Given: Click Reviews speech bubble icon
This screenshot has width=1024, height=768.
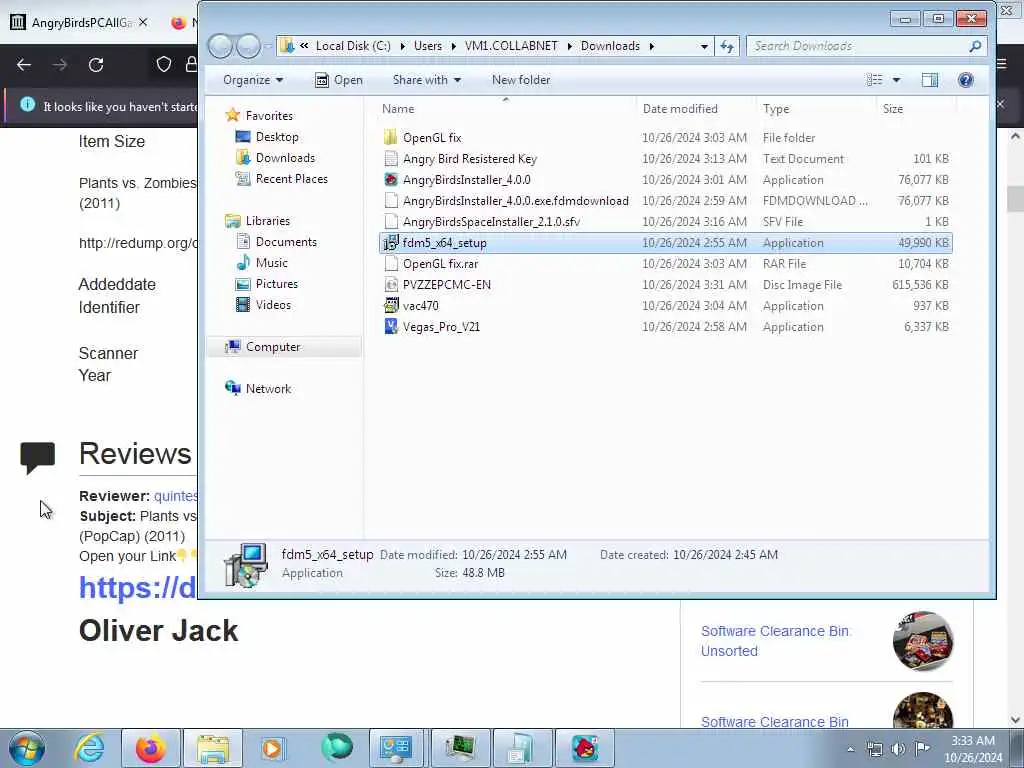Looking at the screenshot, I should click(x=37, y=457).
